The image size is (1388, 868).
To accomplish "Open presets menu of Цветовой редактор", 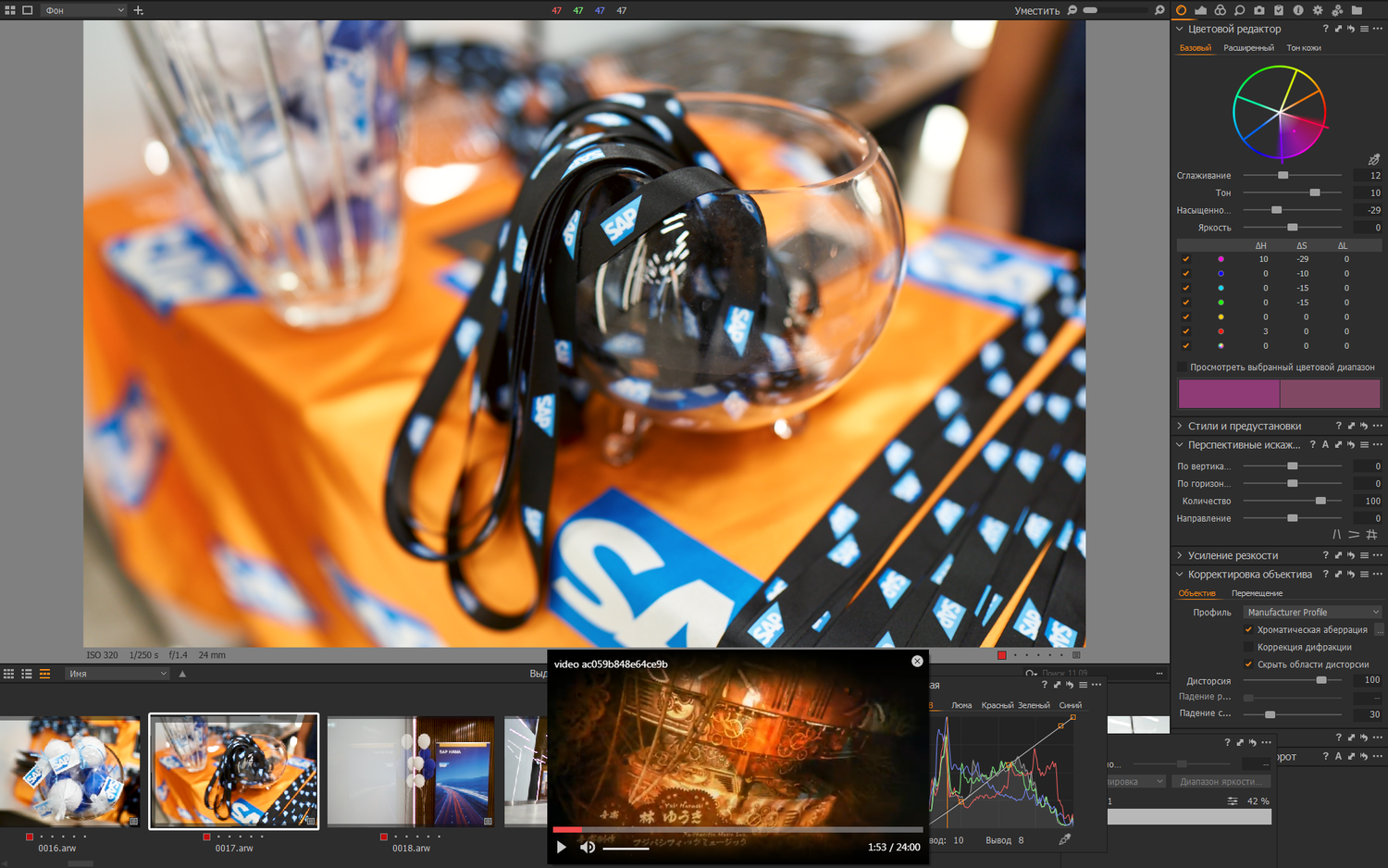I will pyautogui.click(x=1364, y=29).
